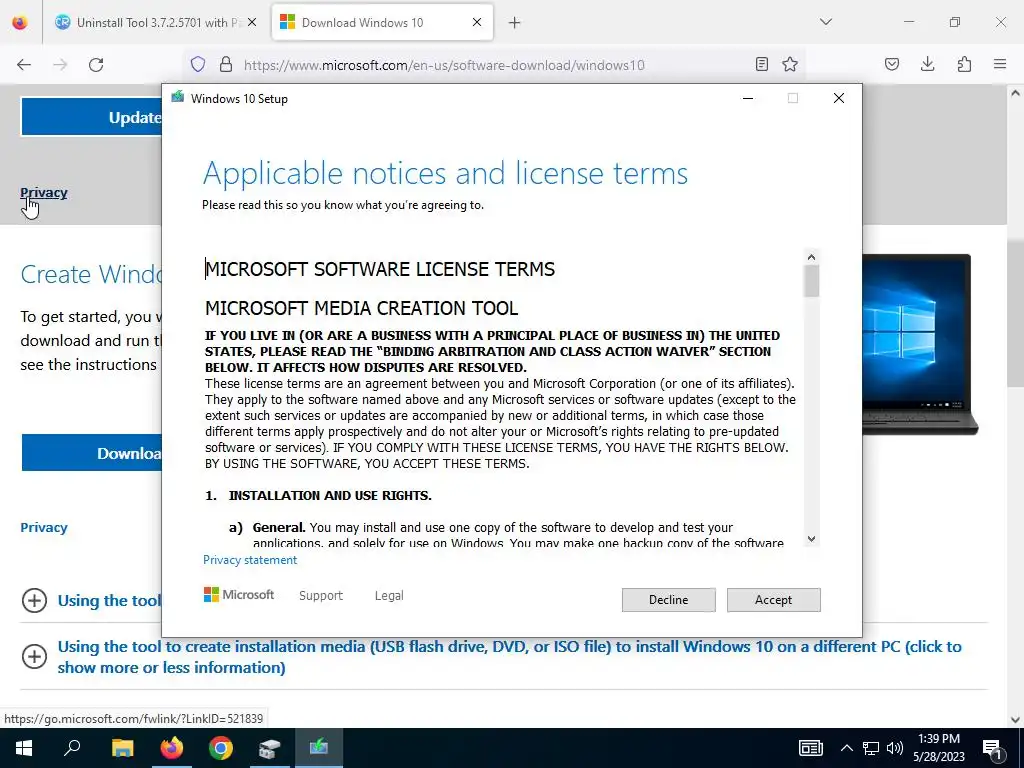Click 'MICROSOFT SOFTWARE LICENSE TERMS' heading text
Screen dimensions: 1024x768
[380, 269]
